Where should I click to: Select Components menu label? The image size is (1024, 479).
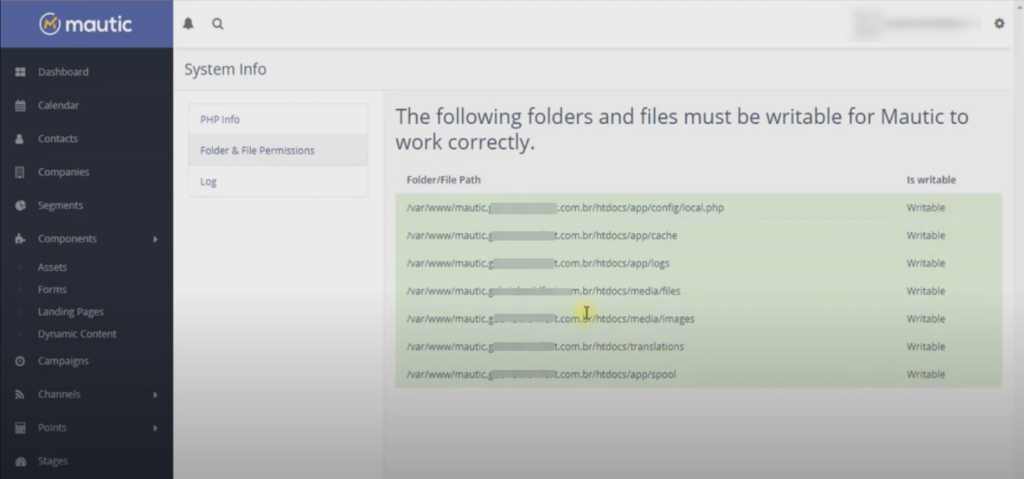(x=67, y=239)
